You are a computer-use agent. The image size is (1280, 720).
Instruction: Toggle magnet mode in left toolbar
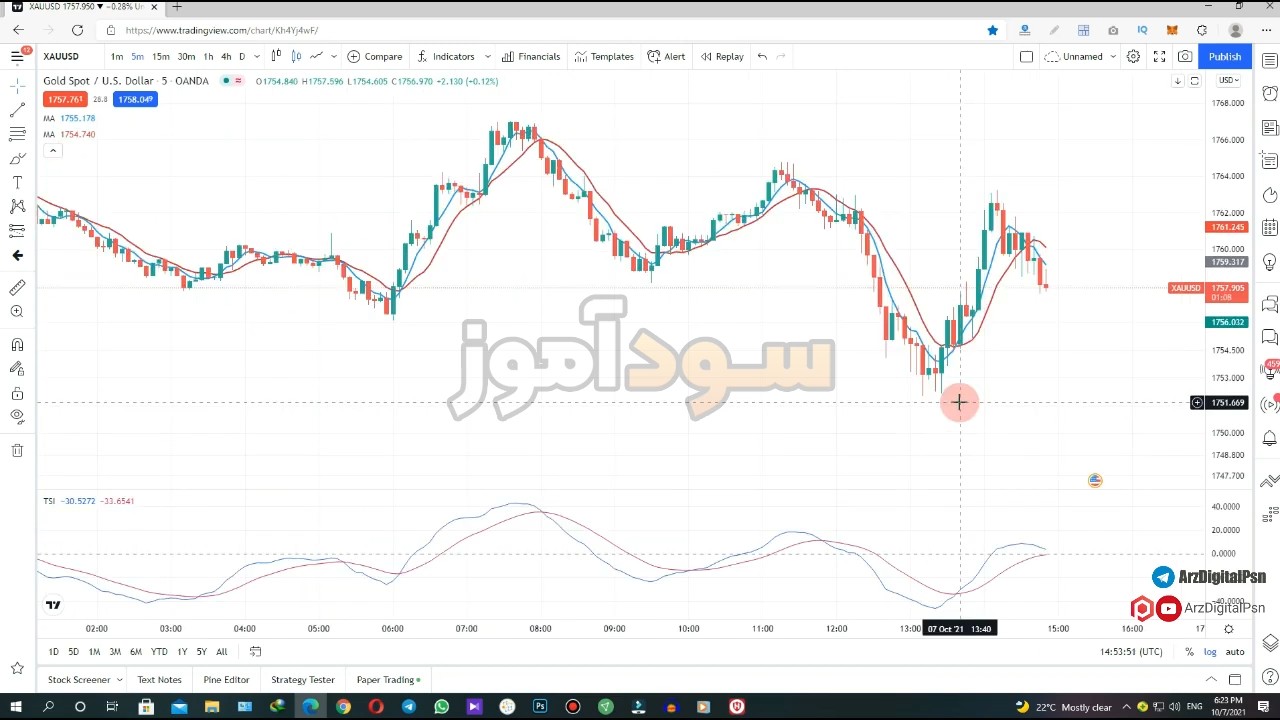click(17, 345)
